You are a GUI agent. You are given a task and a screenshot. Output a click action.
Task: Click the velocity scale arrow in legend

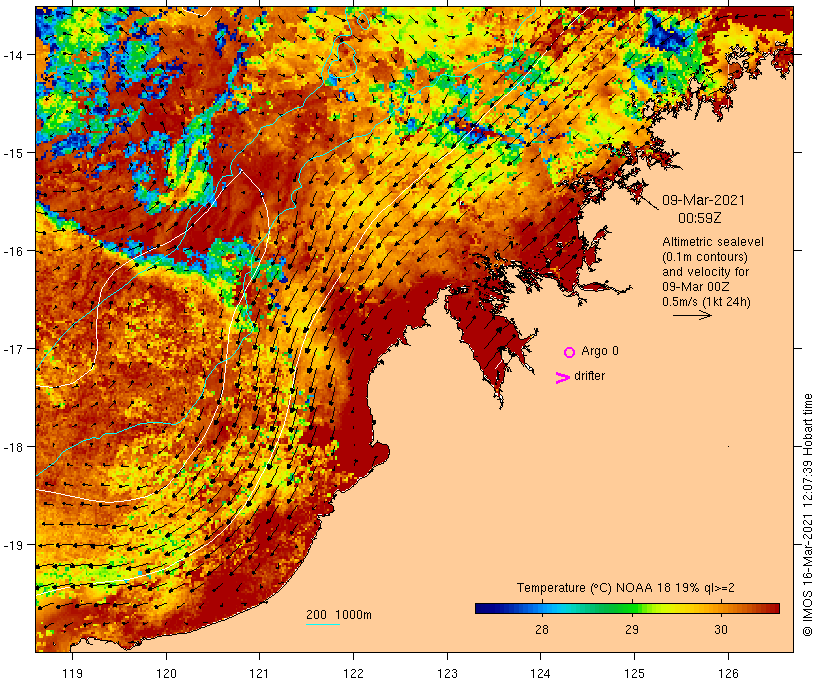(x=692, y=315)
